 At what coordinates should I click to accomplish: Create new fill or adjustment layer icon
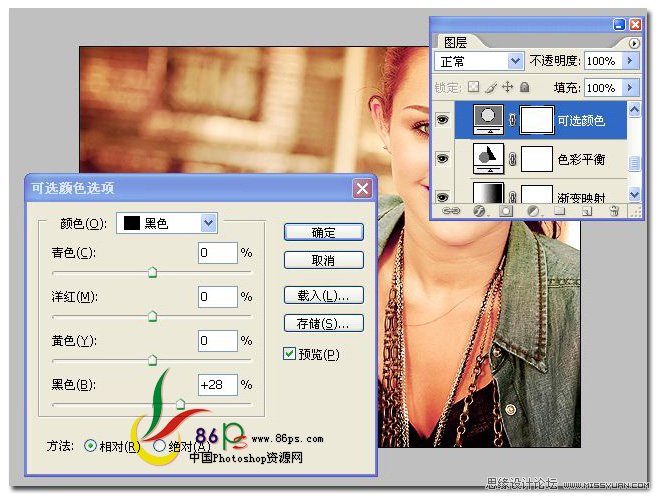pyautogui.click(x=533, y=210)
